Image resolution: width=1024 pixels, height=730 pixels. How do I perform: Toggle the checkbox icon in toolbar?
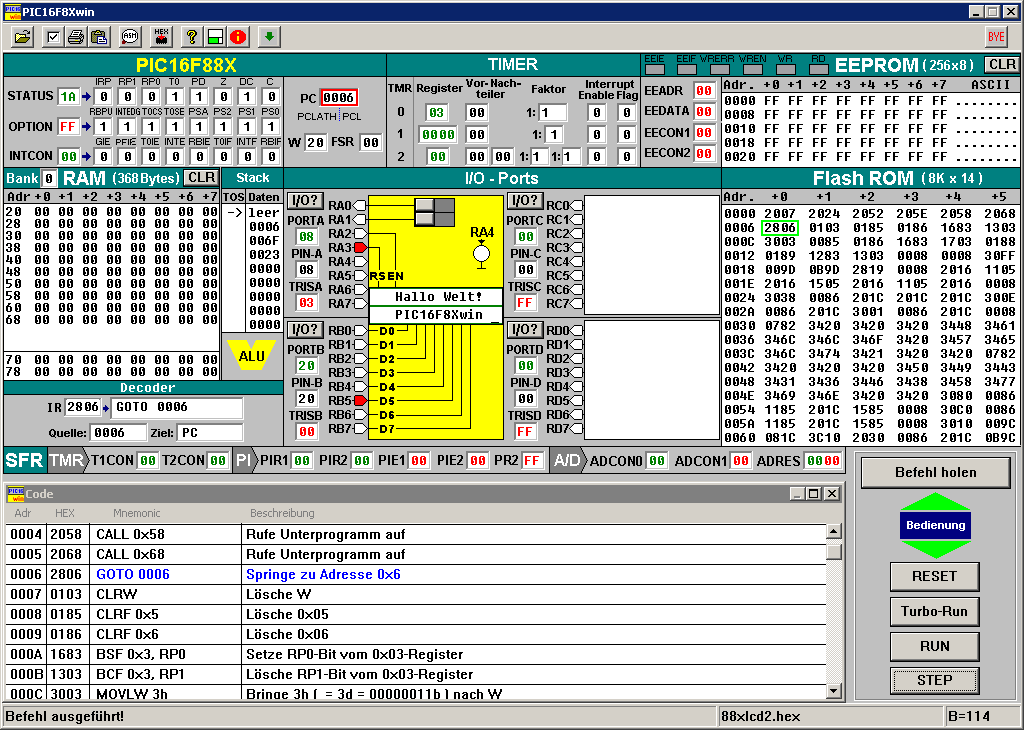coord(53,37)
